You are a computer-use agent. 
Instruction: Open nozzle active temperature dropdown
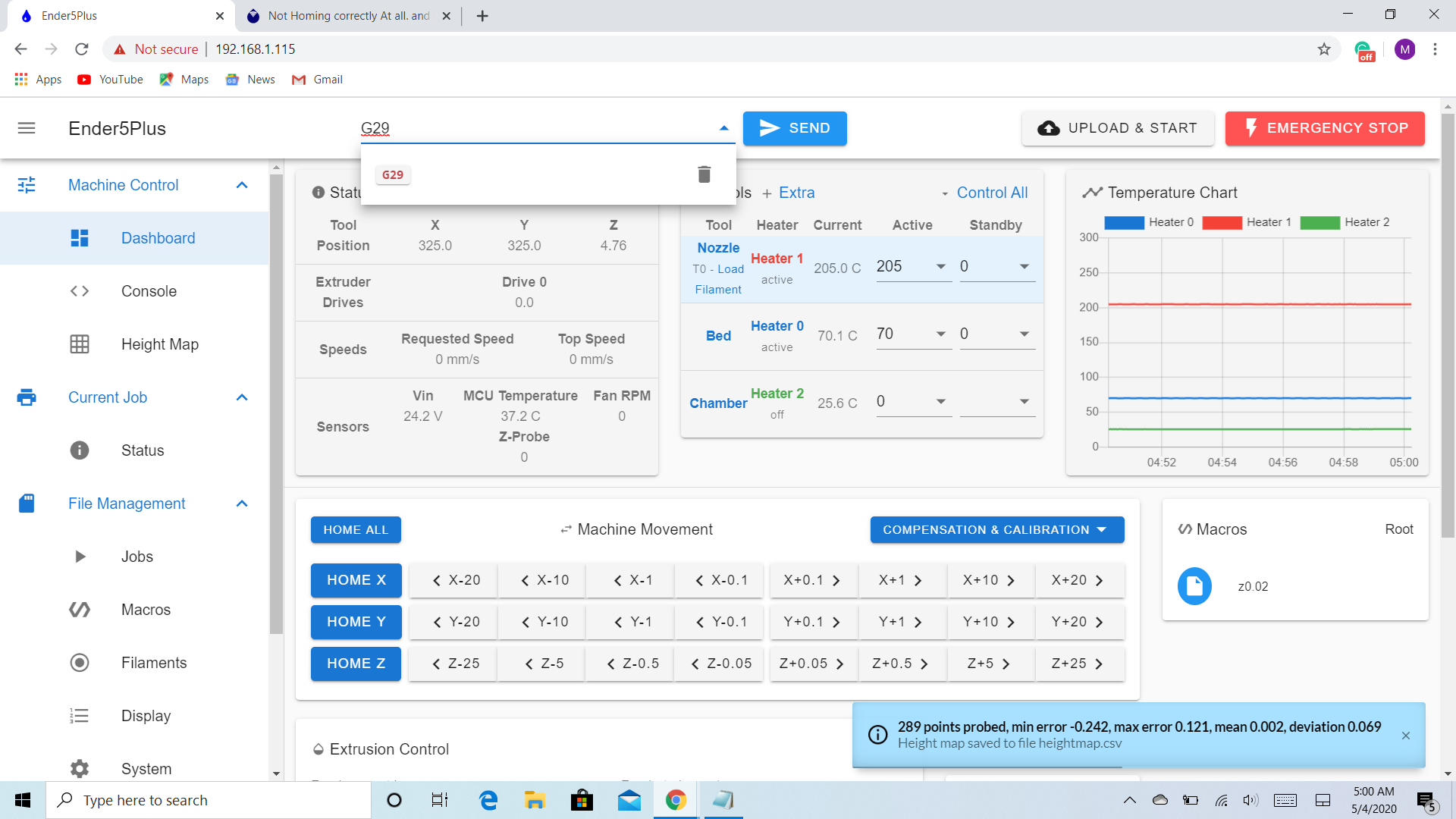click(940, 266)
